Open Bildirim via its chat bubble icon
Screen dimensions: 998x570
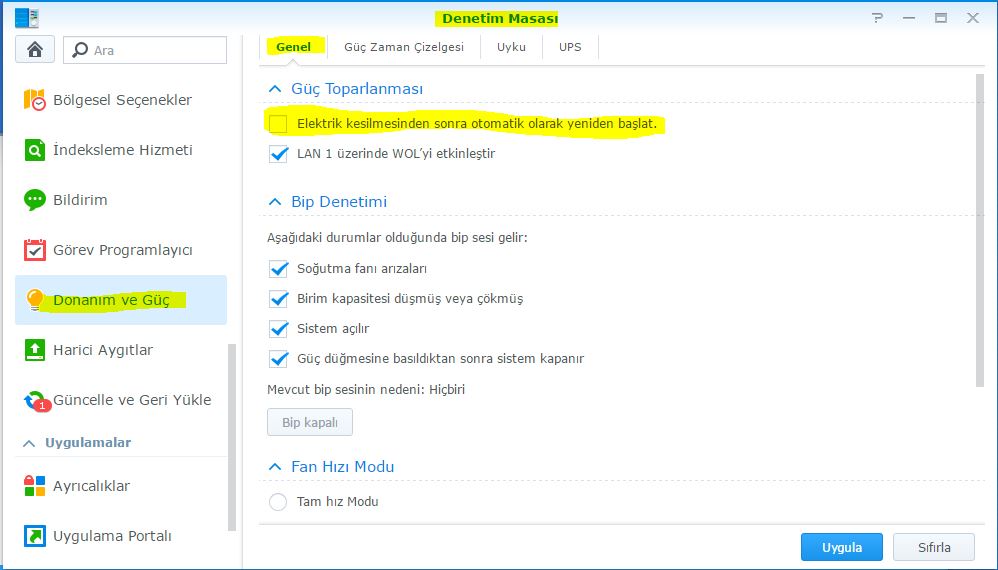35,200
